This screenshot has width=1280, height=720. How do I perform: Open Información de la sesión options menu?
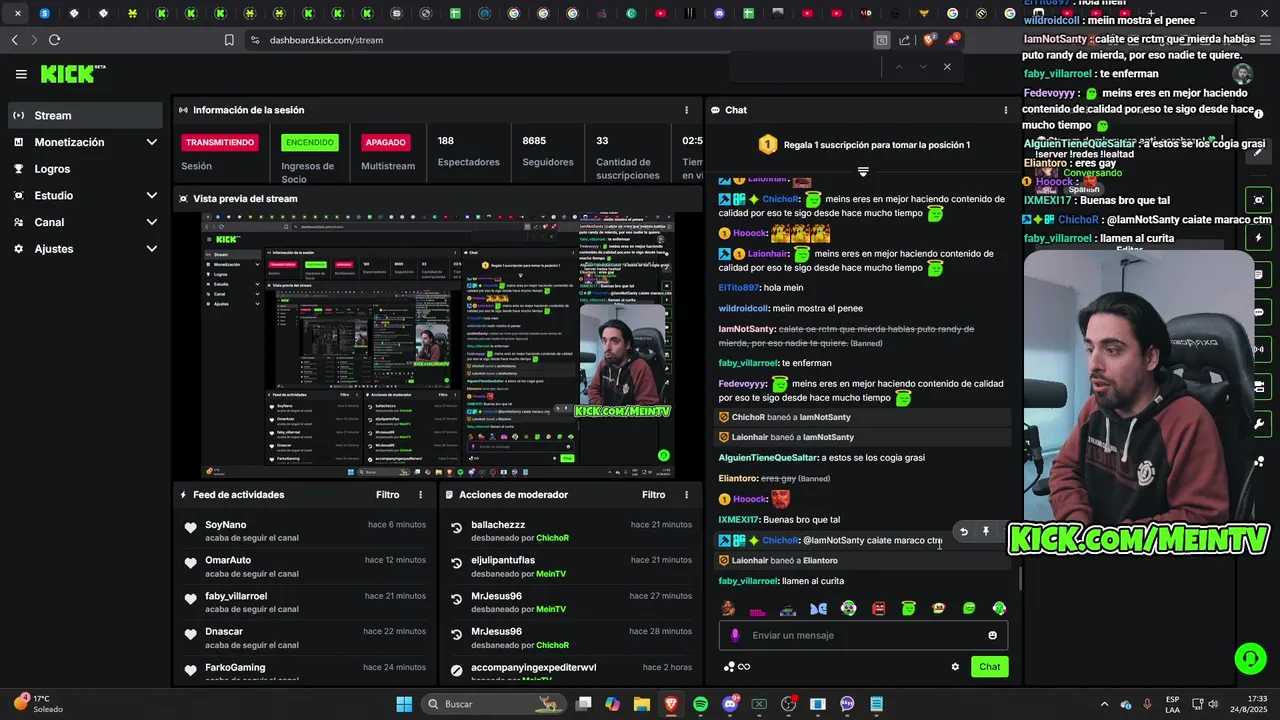pos(686,110)
